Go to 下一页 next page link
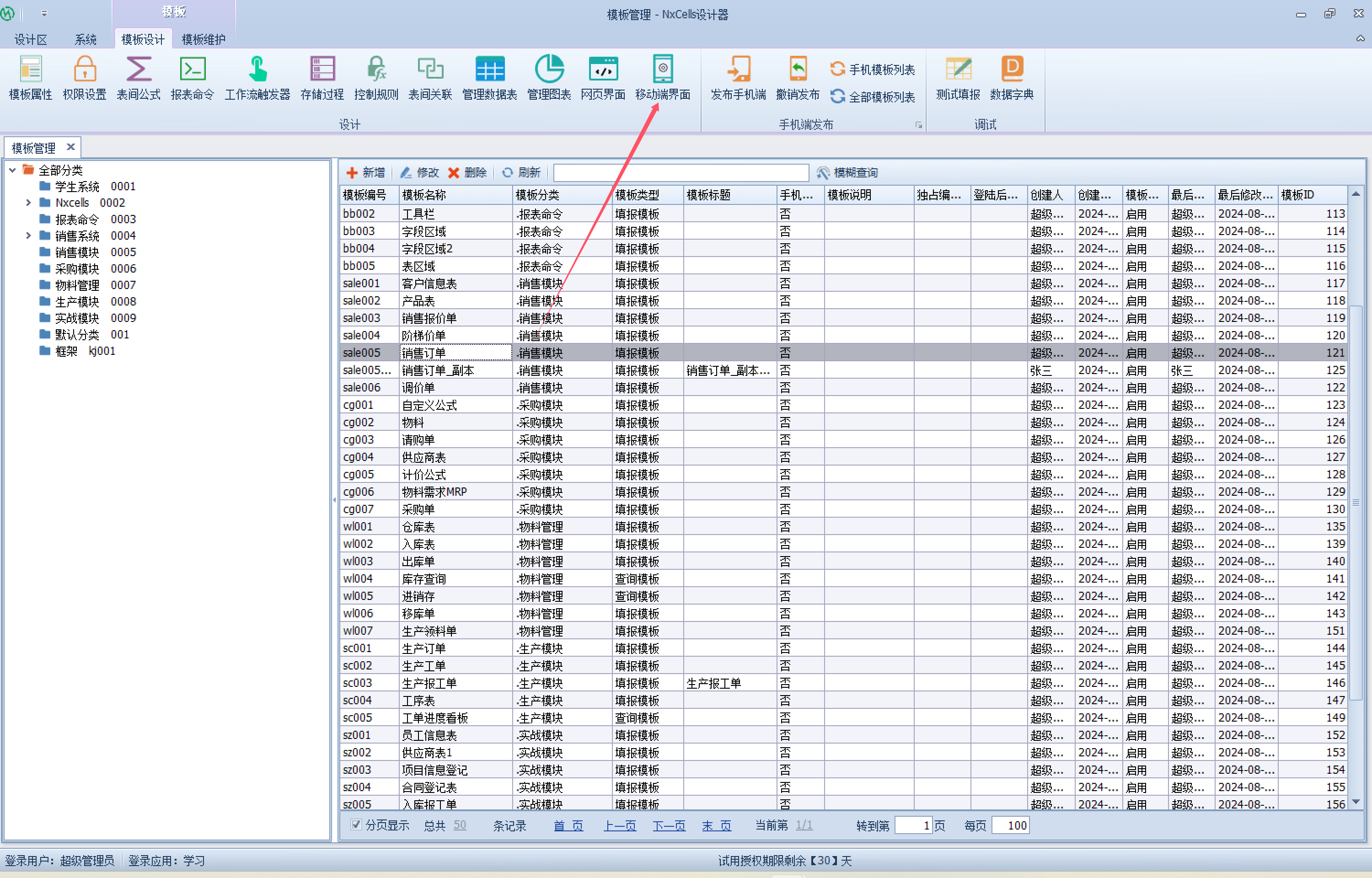 pyautogui.click(x=669, y=825)
